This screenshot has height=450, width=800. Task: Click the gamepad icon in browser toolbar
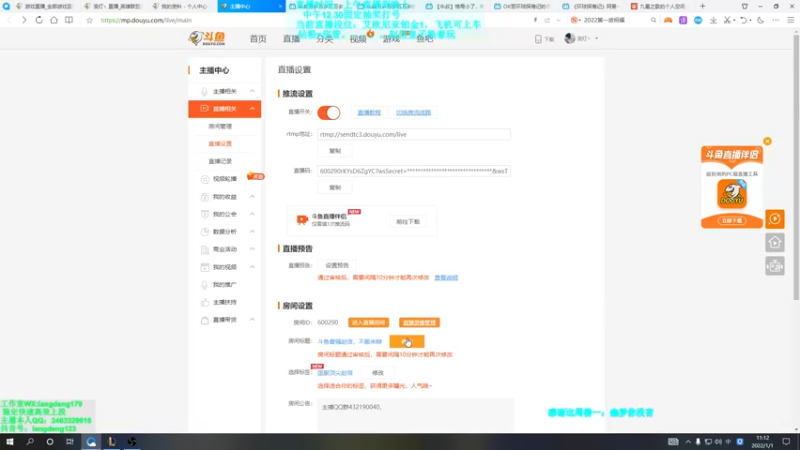[x=668, y=20]
